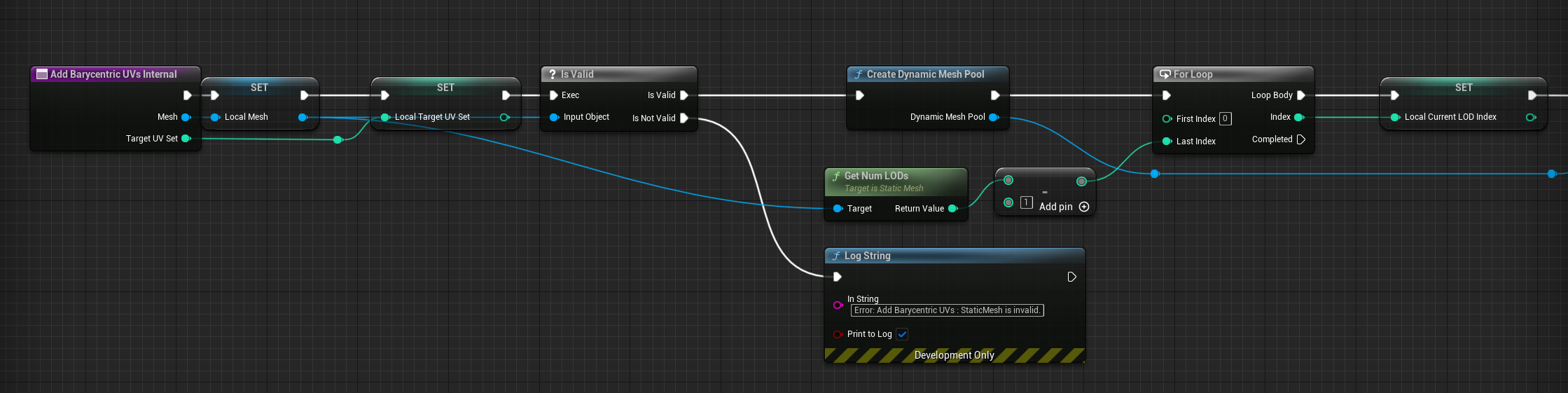Image resolution: width=1568 pixels, height=393 pixels.
Task: Select the Log String node title
Action: click(x=867, y=256)
